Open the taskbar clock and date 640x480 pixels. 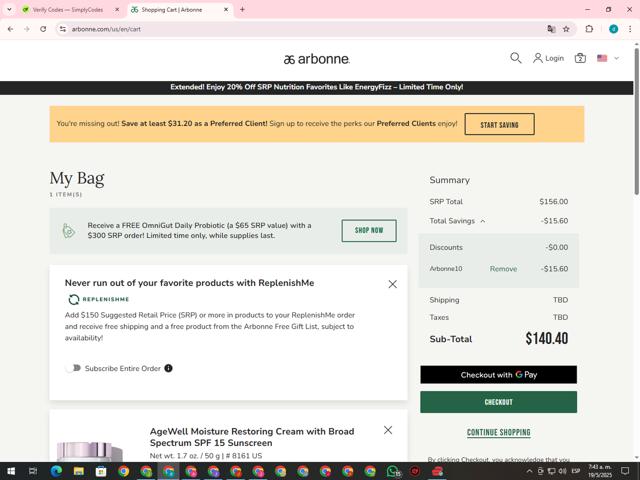click(600, 471)
